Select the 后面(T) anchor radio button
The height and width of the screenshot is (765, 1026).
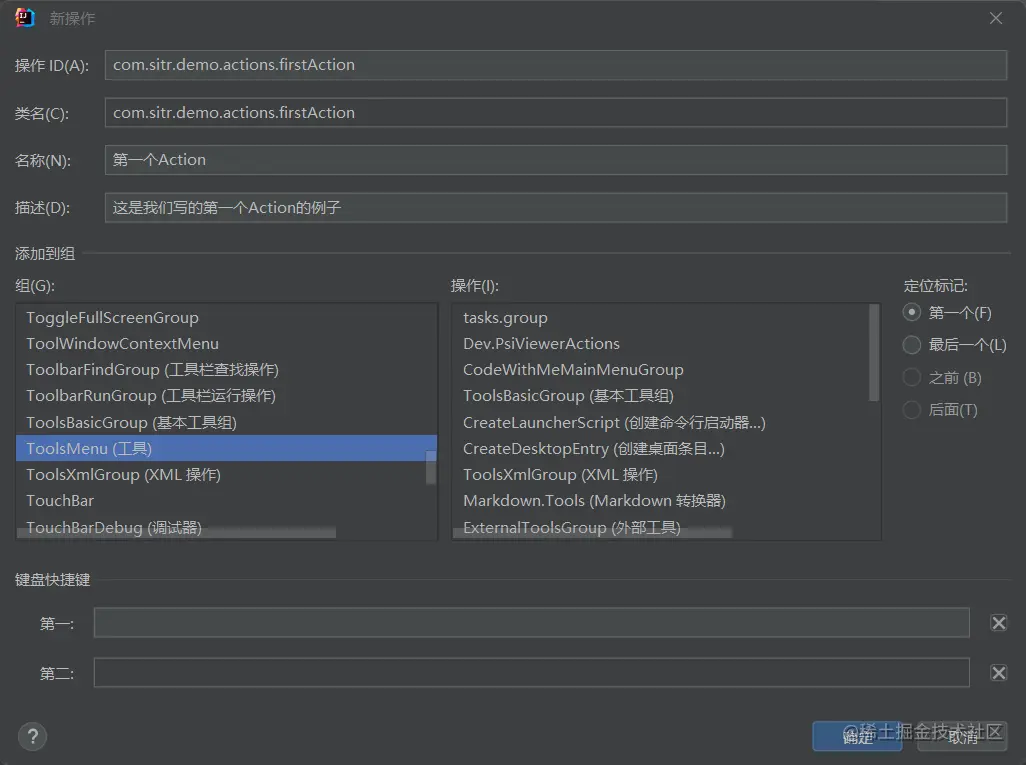point(911,410)
